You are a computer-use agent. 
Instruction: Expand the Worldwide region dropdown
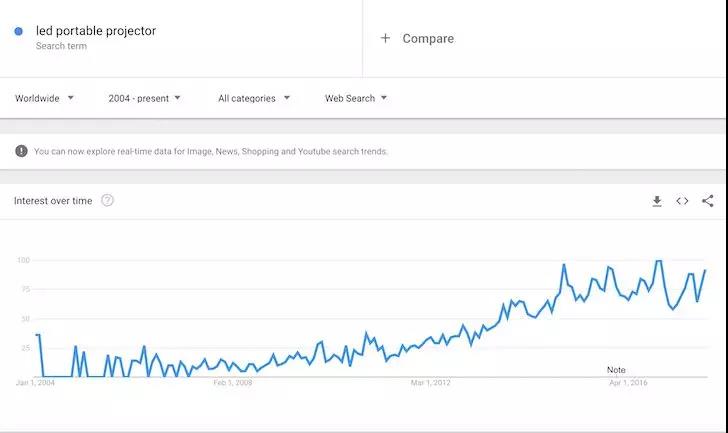pyautogui.click(x=44, y=98)
